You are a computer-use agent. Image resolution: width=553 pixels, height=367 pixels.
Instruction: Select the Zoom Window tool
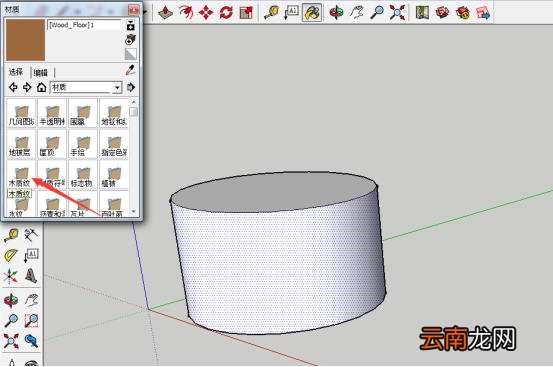coord(31,321)
